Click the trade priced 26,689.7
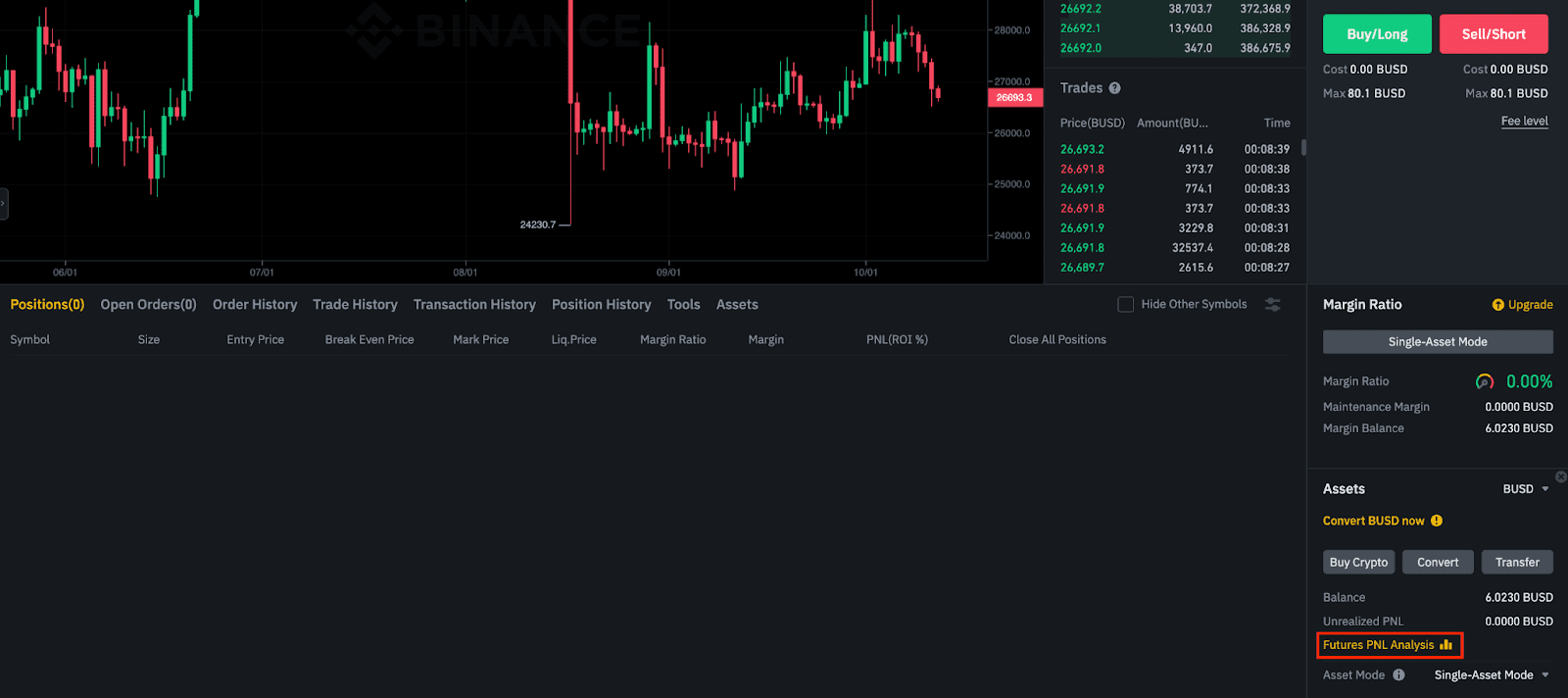This screenshot has height=698, width=1568. point(1175,267)
